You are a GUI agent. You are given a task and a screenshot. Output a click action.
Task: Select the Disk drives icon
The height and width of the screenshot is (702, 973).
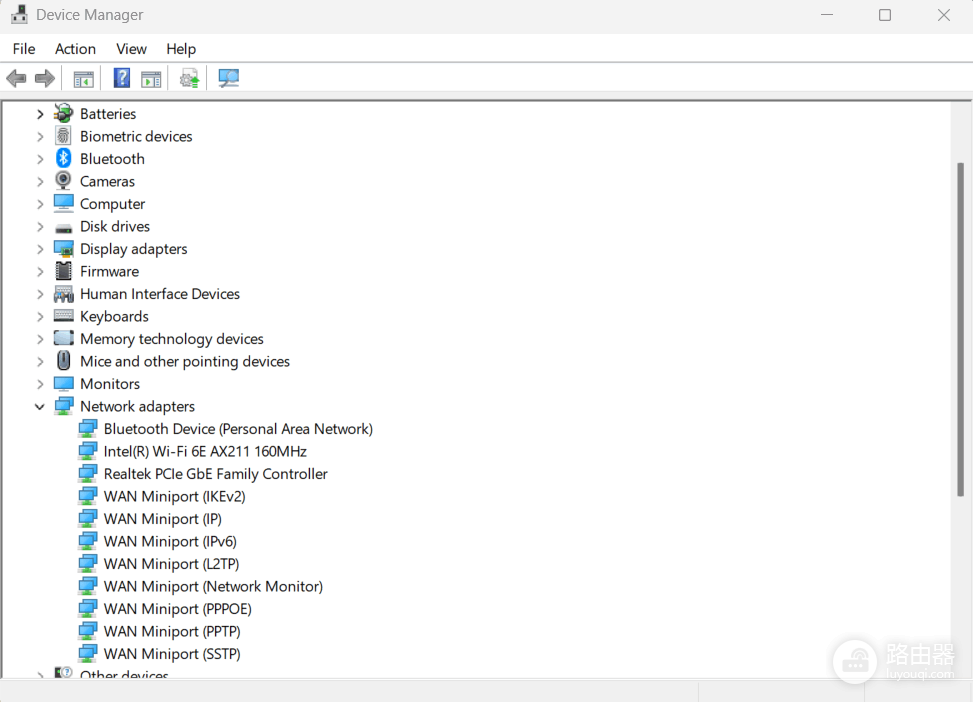pyautogui.click(x=63, y=228)
